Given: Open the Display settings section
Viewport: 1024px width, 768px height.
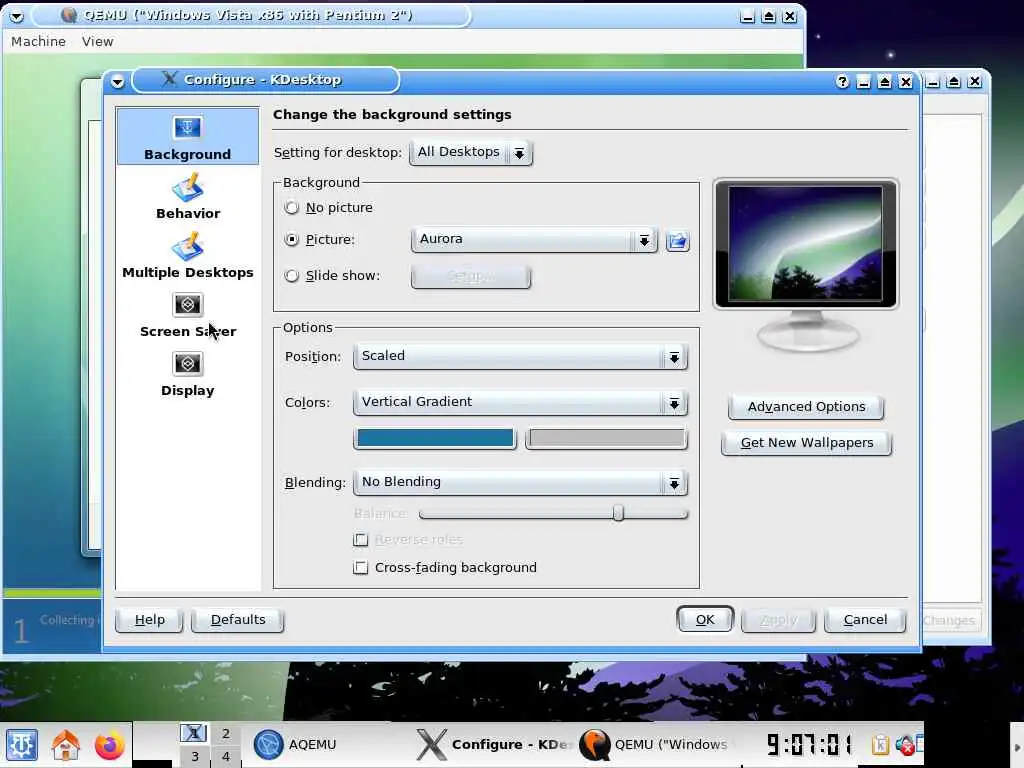Looking at the screenshot, I should [188, 374].
